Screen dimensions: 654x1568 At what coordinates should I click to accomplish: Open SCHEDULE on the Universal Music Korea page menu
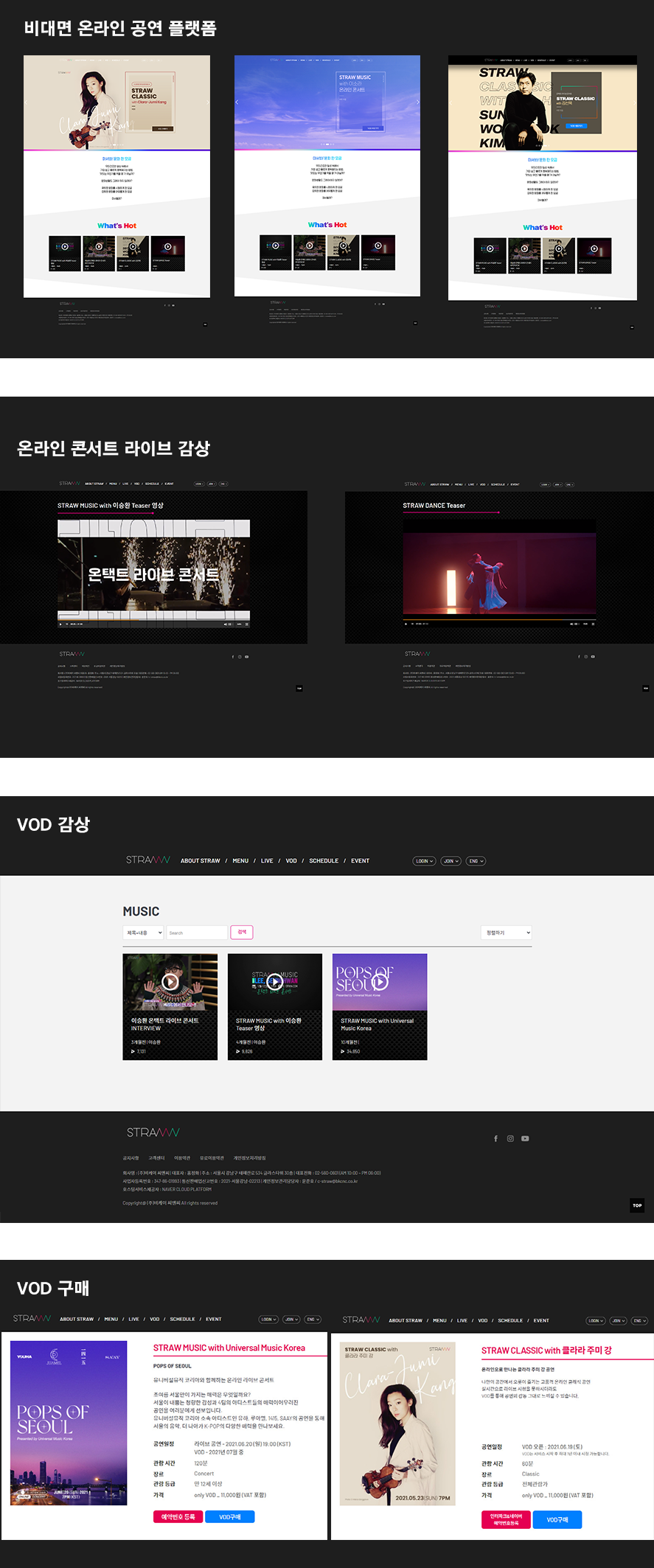pyautogui.click(x=182, y=1320)
